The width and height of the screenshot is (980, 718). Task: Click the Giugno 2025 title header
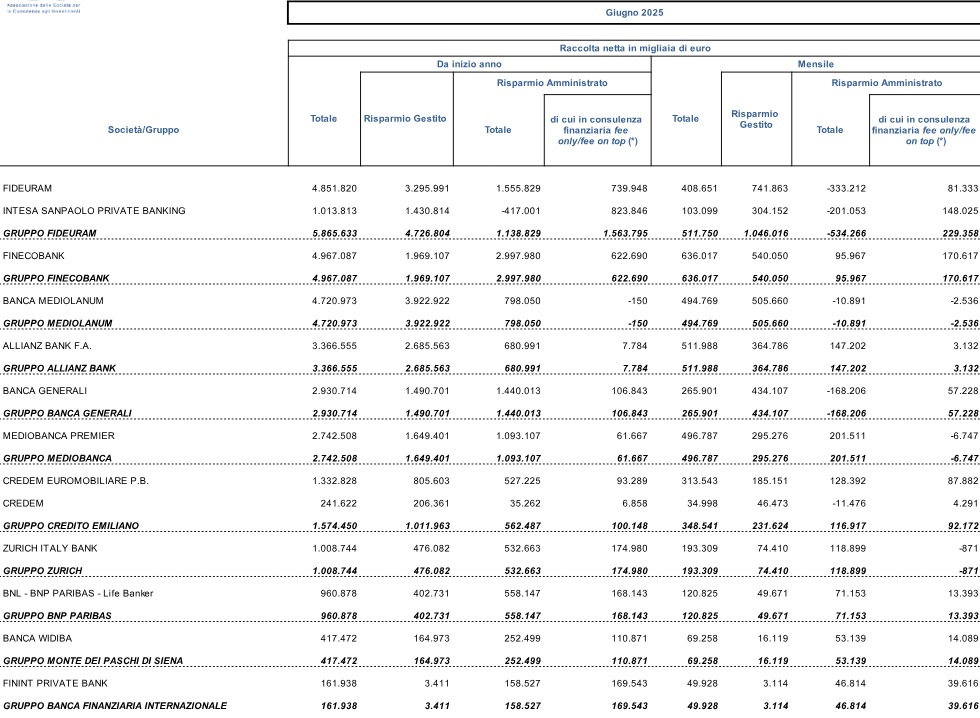coord(634,12)
